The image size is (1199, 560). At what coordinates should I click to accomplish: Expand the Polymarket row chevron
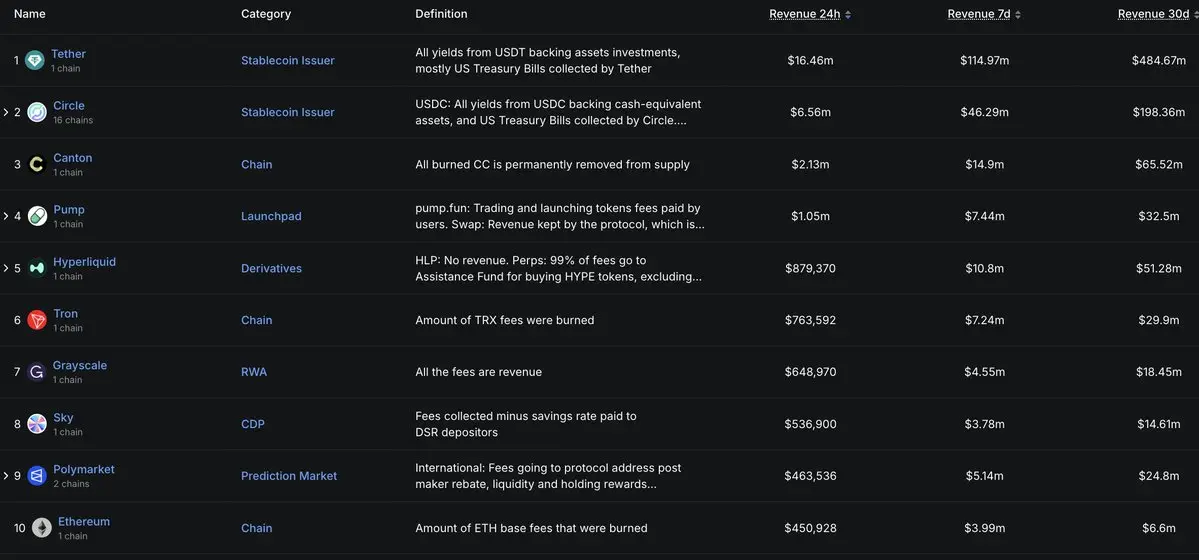[6, 476]
